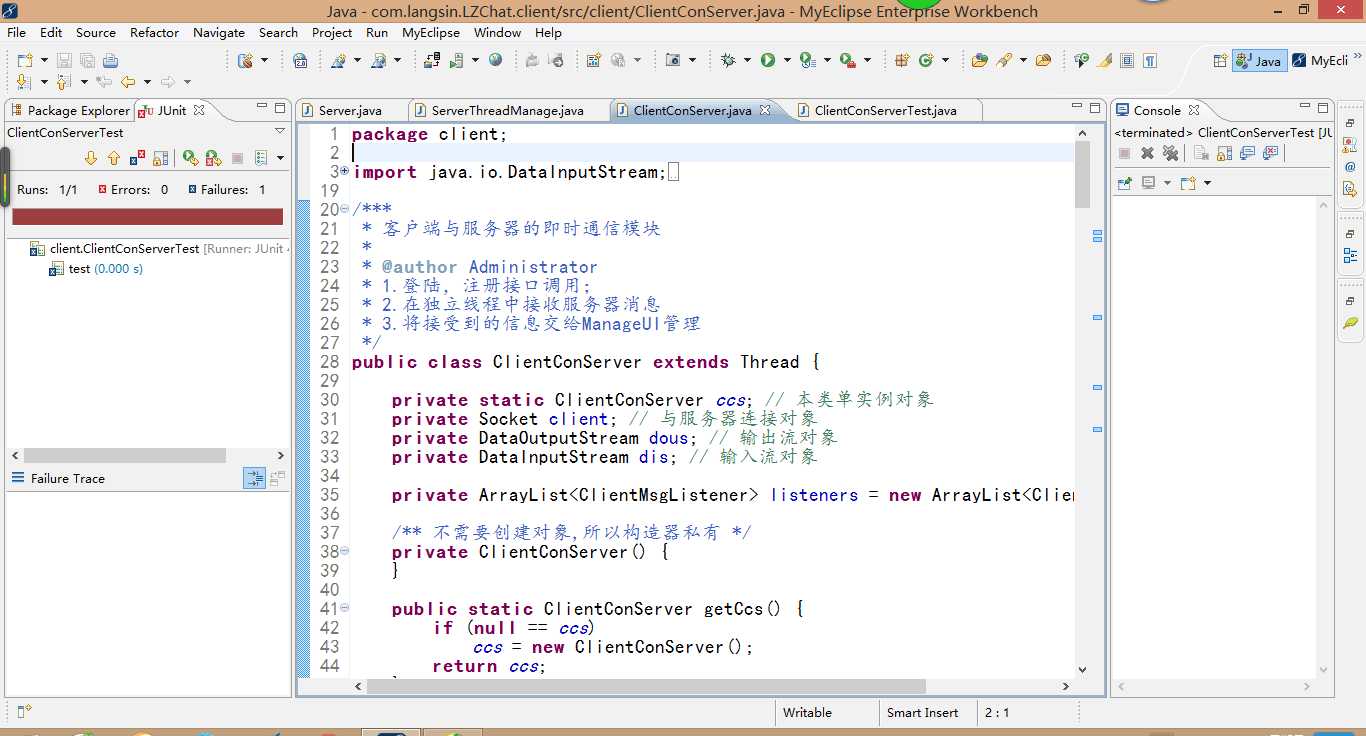Close the ClientConServer.java editor tab
Screen dimensions: 1366x736
click(x=765, y=110)
